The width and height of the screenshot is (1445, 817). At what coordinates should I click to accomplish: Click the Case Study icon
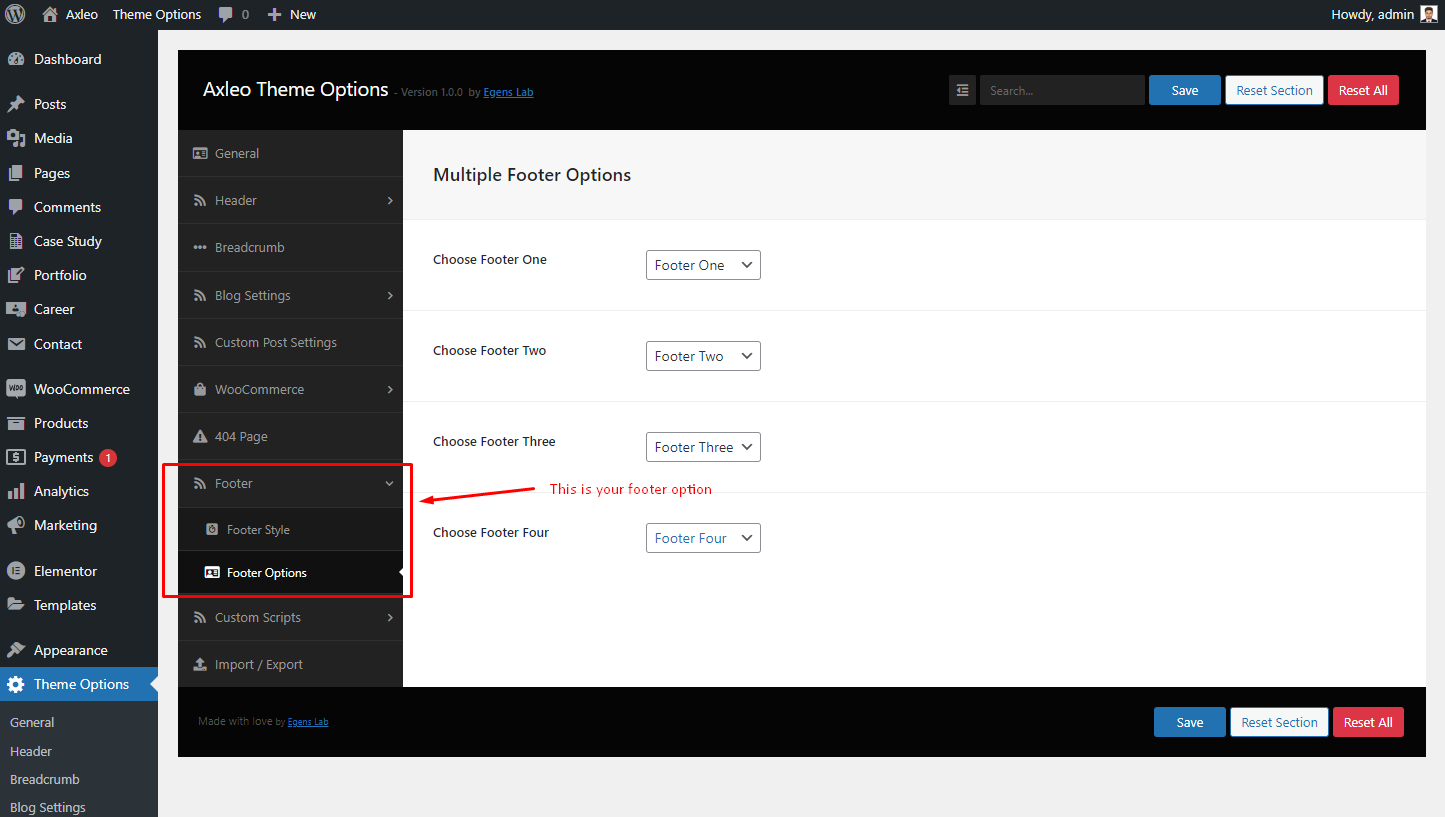(x=15, y=241)
